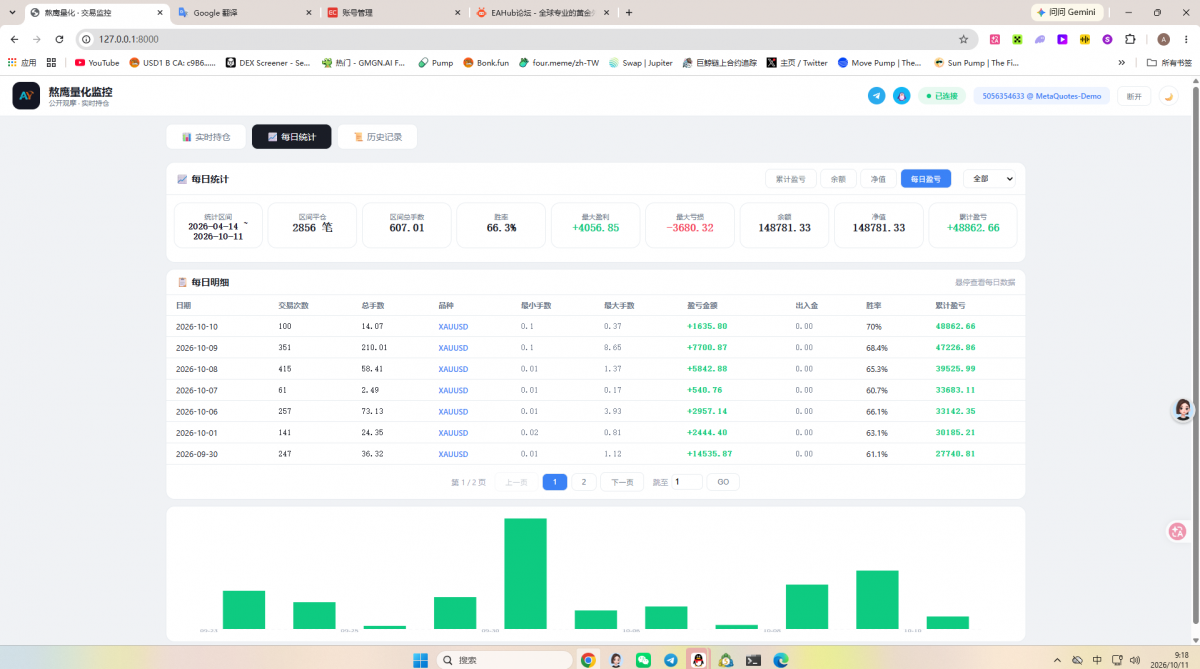The width and height of the screenshot is (1200, 669).
Task: Select the 余额 chart mode
Action: [838, 179]
